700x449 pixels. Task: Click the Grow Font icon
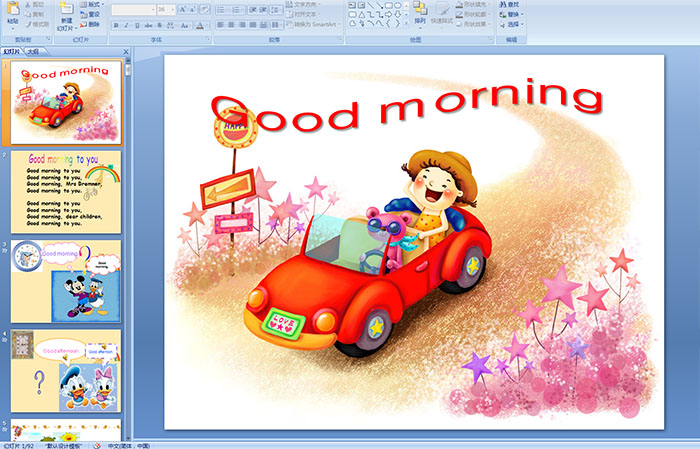[x=183, y=9]
